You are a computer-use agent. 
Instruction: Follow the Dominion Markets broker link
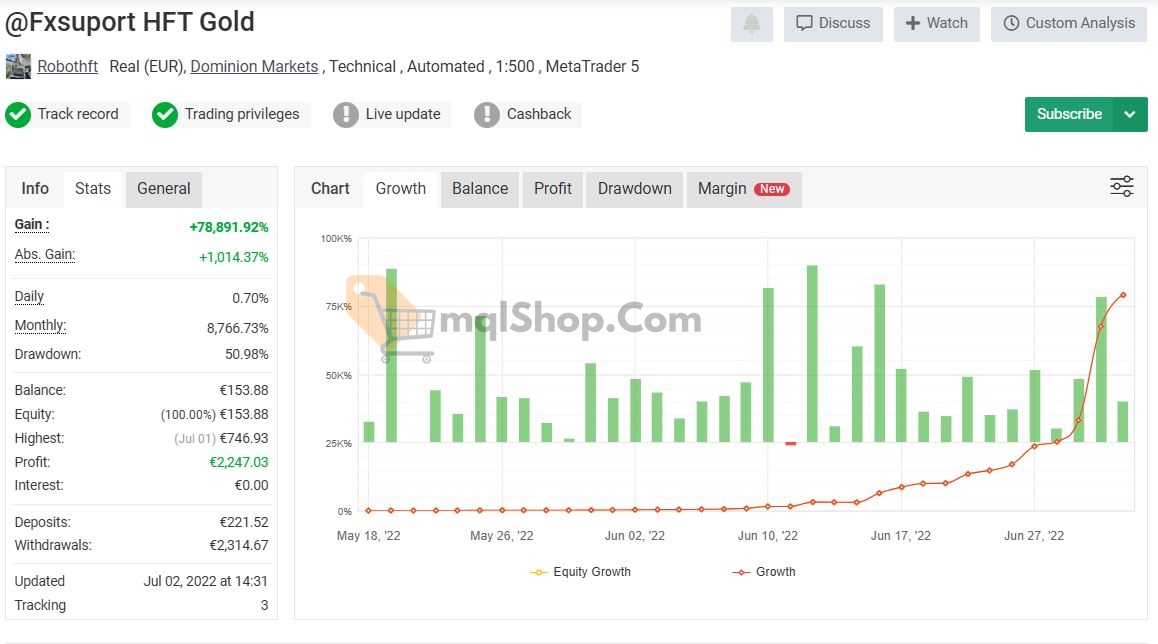coord(254,67)
